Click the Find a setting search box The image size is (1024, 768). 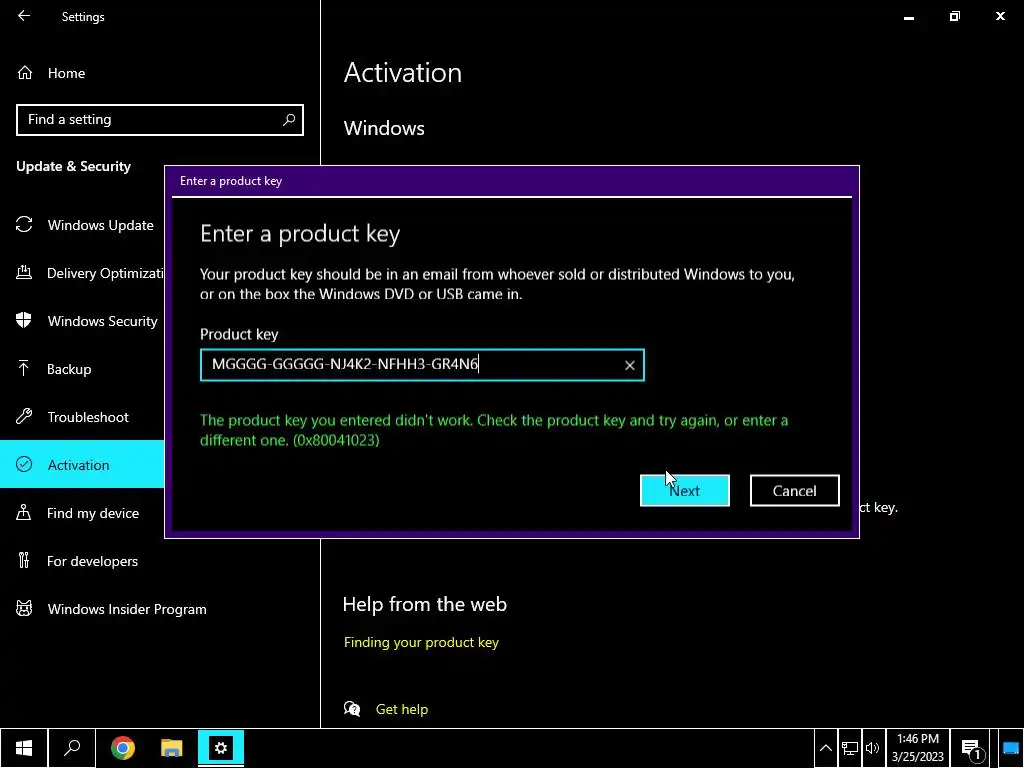pyautogui.click(x=160, y=120)
